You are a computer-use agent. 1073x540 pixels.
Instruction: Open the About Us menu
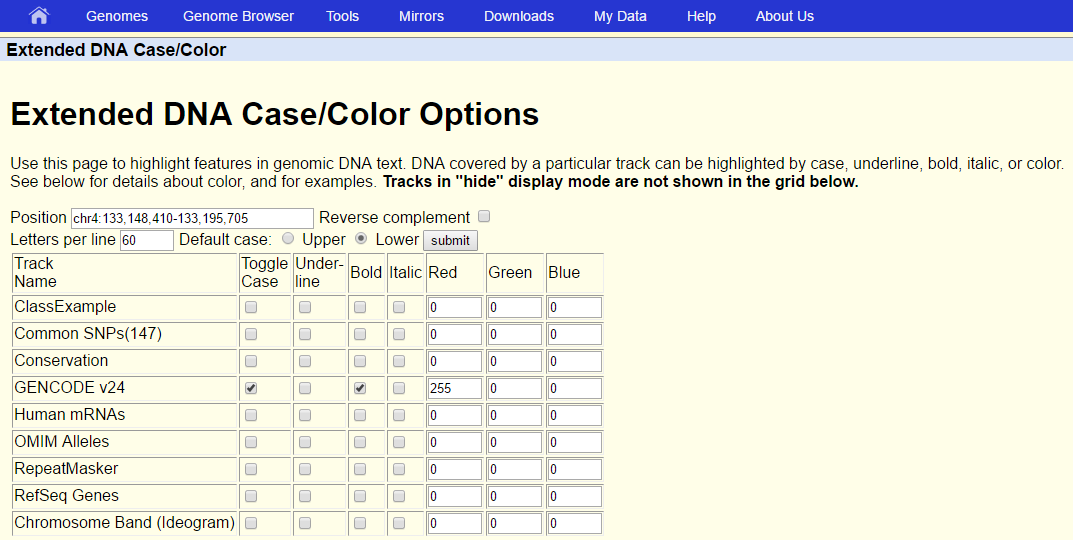tap(784, 16)
